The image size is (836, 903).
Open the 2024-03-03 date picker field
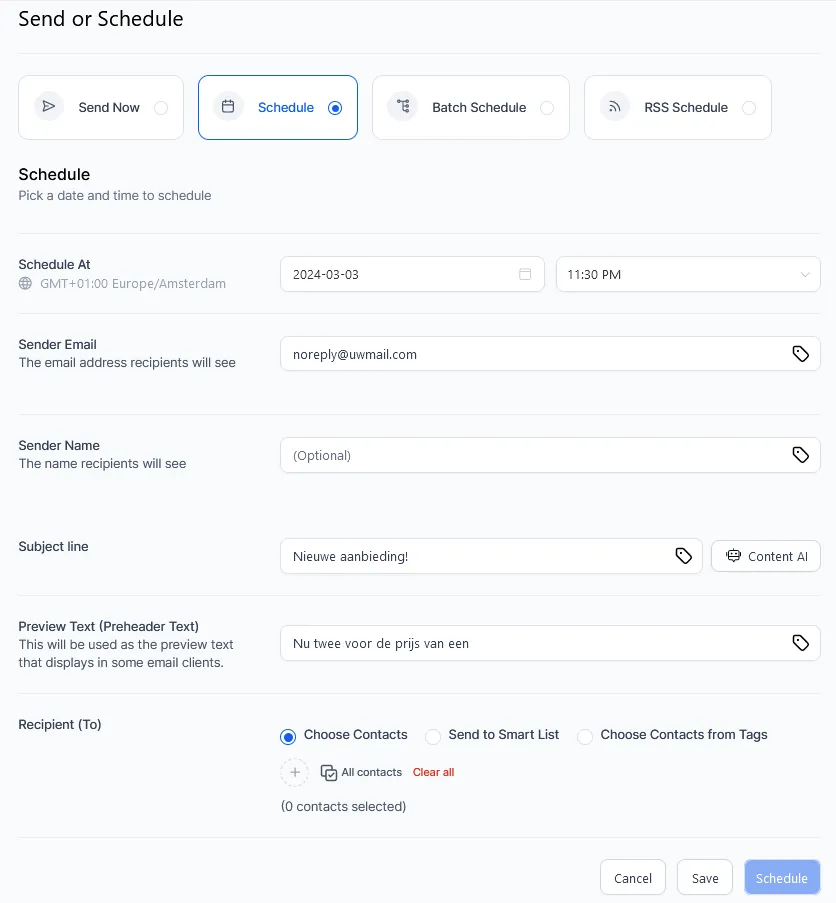click(x=412, y=274)
